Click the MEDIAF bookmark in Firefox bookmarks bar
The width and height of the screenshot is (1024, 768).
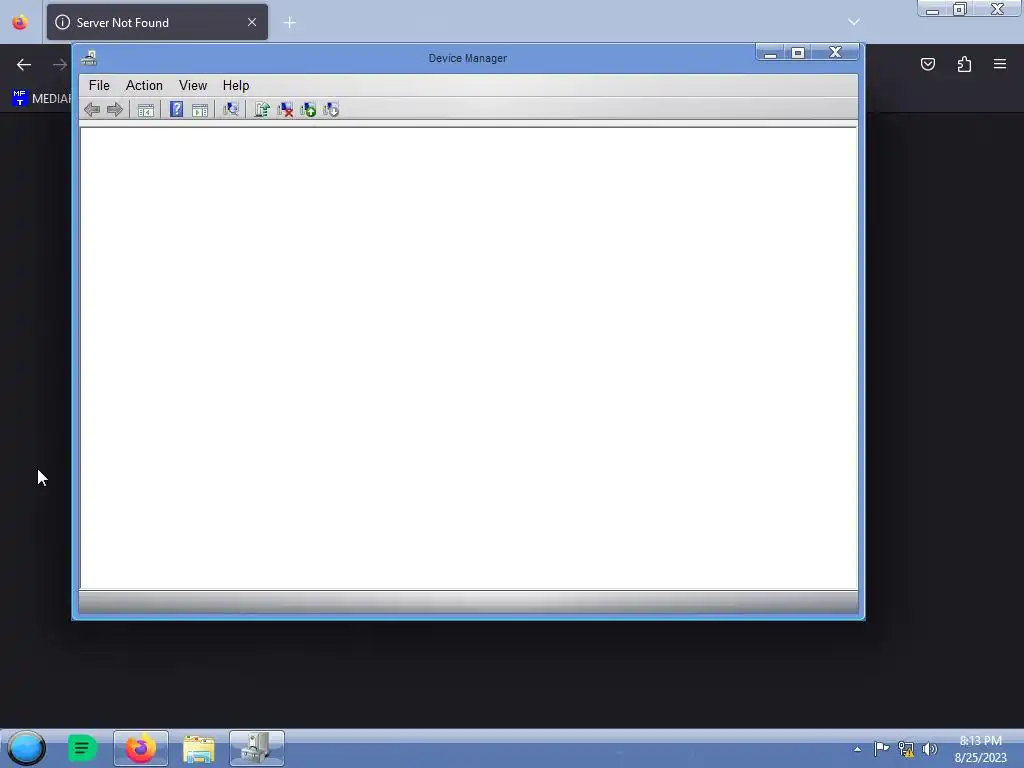tap(42, 99)
